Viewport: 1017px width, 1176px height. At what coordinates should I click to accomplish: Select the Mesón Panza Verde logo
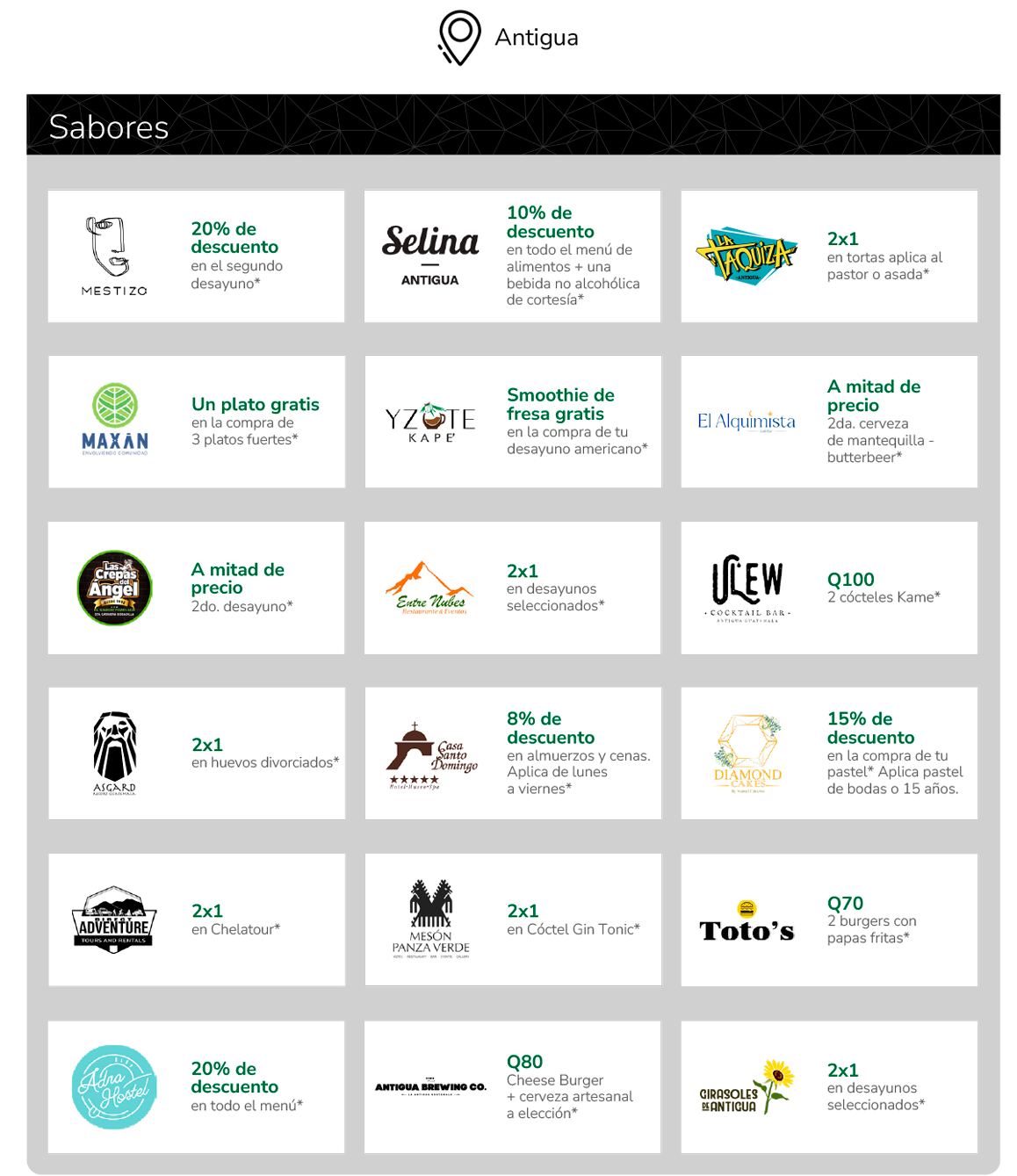click(430, 919)
